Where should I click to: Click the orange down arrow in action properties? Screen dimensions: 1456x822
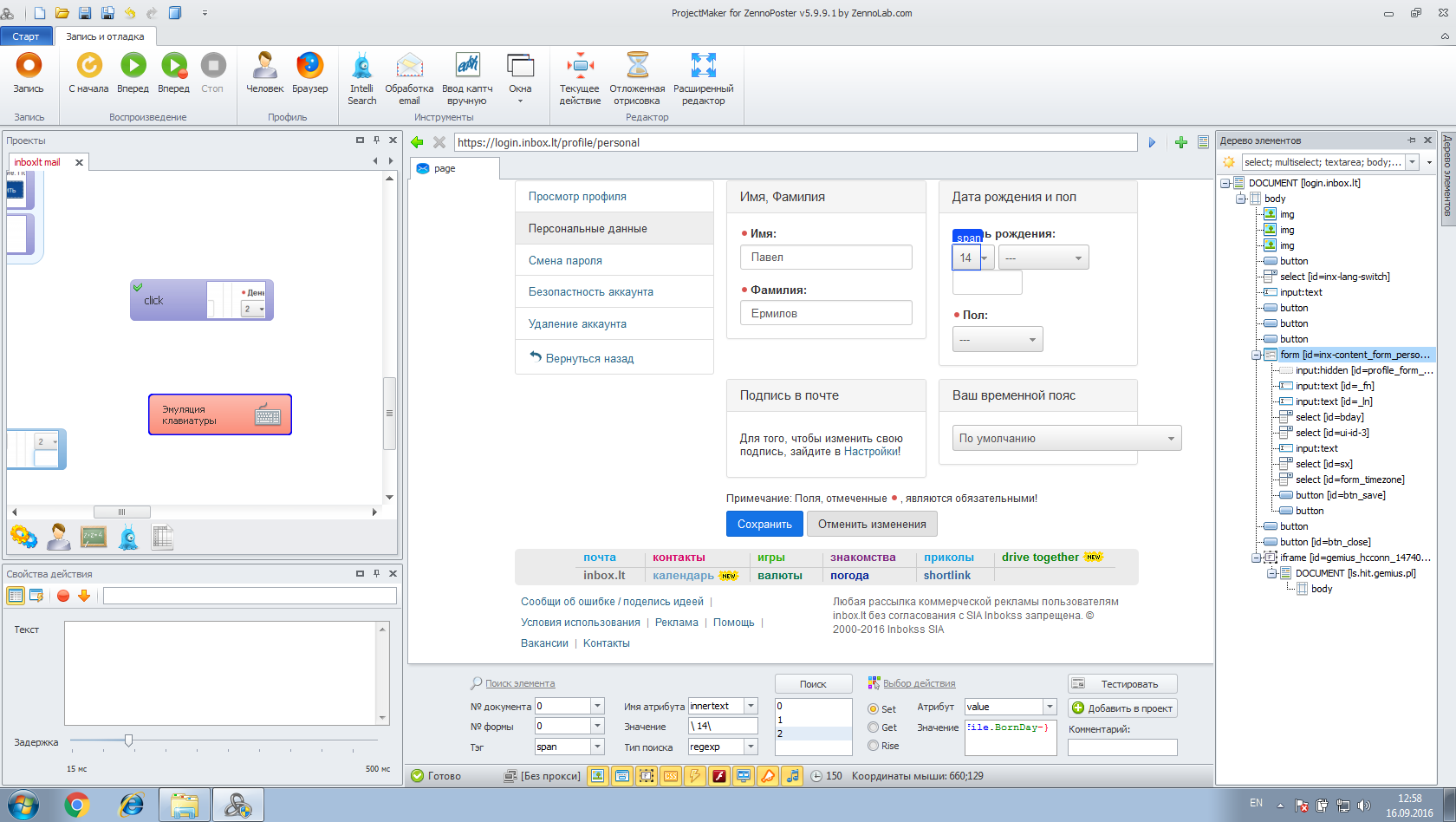click(84, 596)
